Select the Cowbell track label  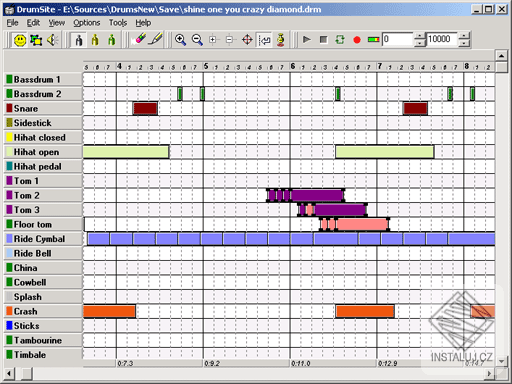(43, 282)
